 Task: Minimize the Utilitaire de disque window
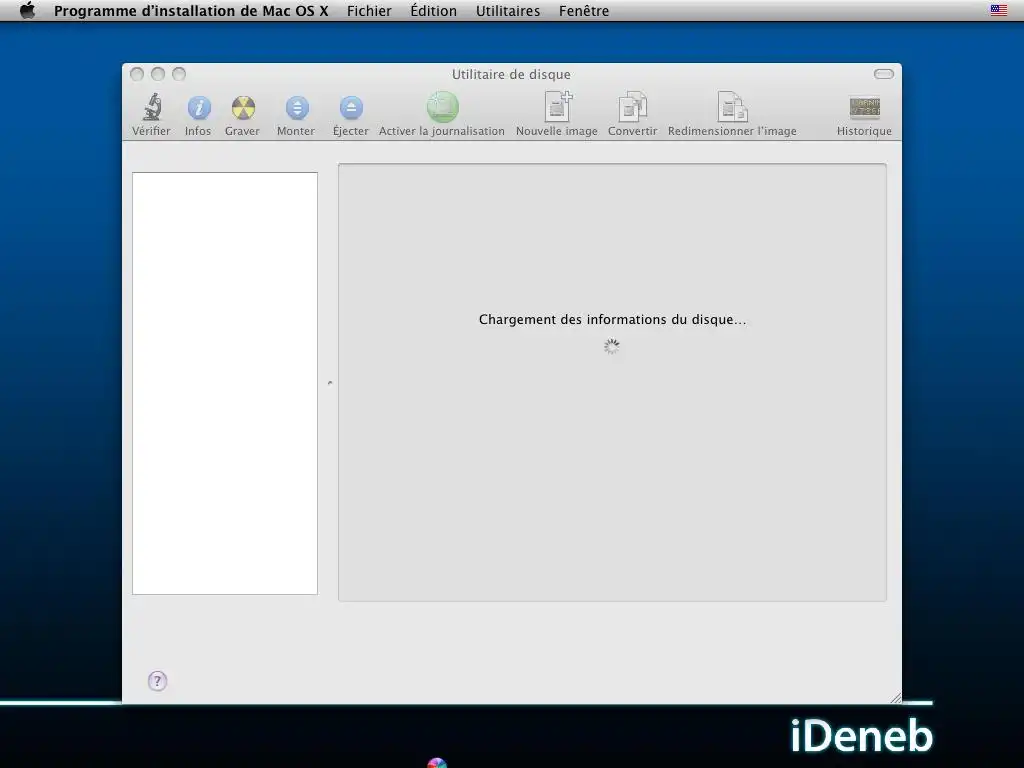pos(158,74)
